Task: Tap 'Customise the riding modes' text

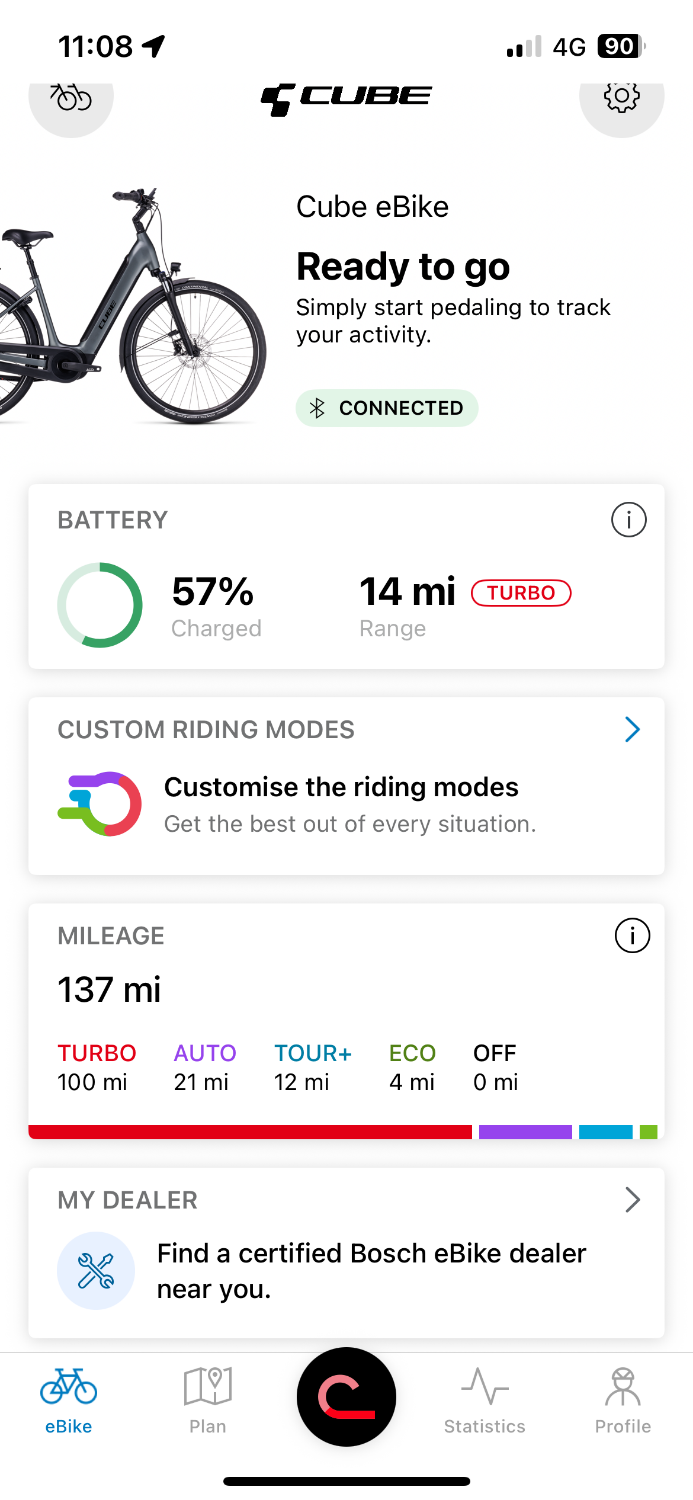Action: (341, 787)
